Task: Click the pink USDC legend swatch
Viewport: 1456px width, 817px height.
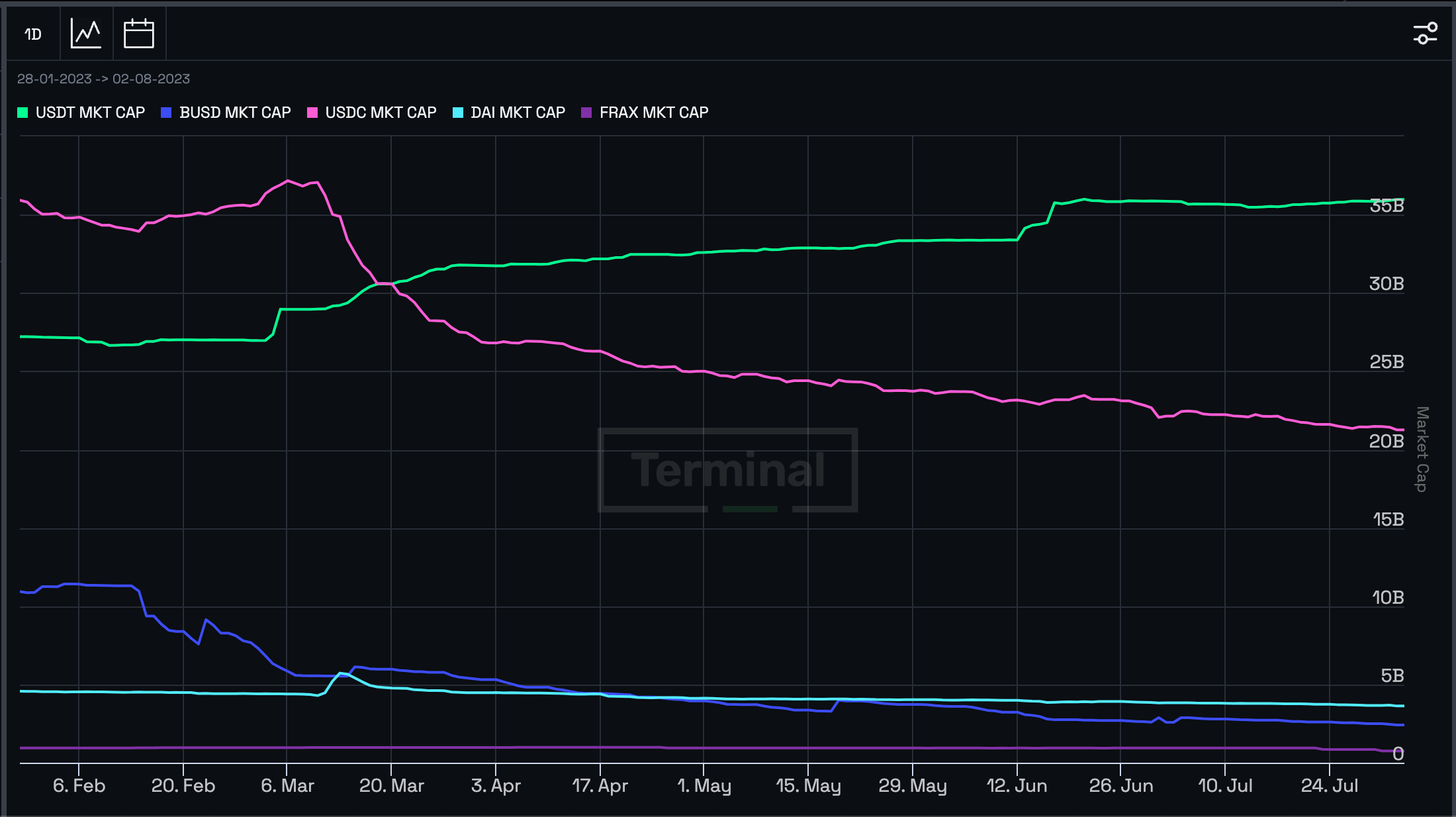Action: [312, 113]
